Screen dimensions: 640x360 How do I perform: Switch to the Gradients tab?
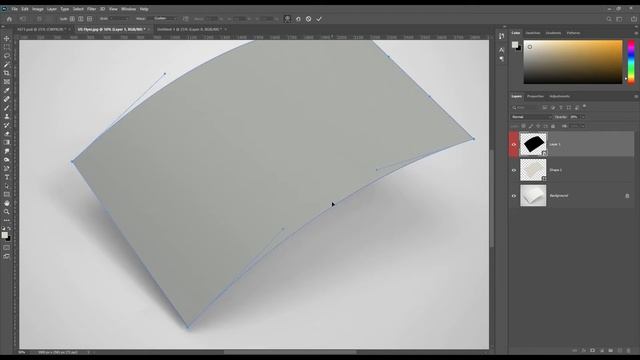pyautogui.click(x=553, y=33)
